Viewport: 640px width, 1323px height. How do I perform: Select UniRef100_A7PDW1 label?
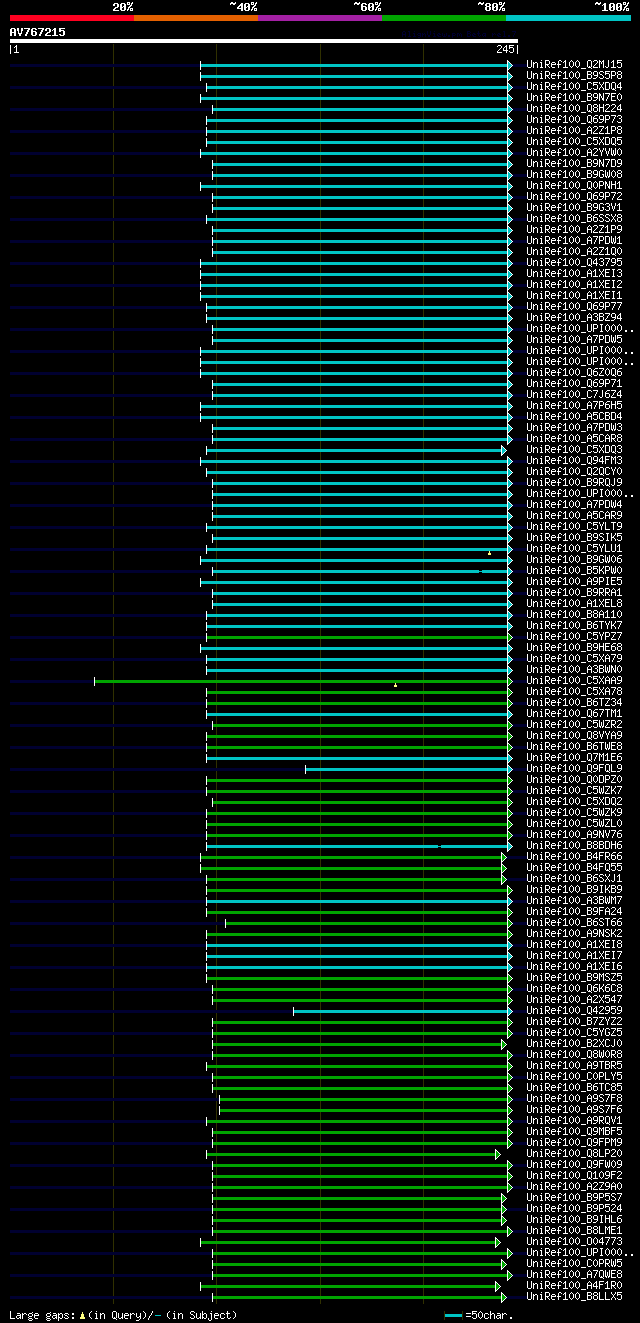574,240
